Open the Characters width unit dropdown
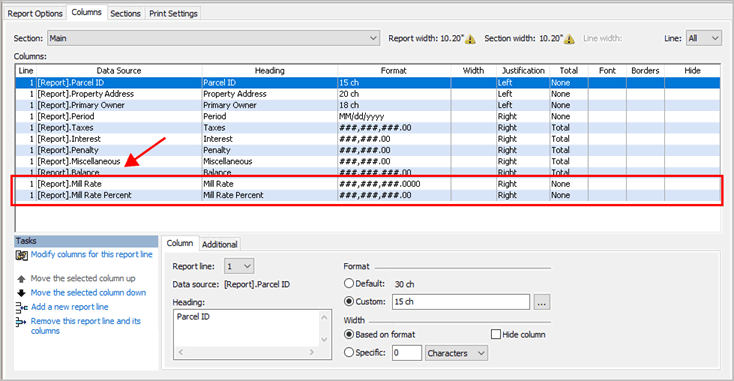 (x=456, y=353)
